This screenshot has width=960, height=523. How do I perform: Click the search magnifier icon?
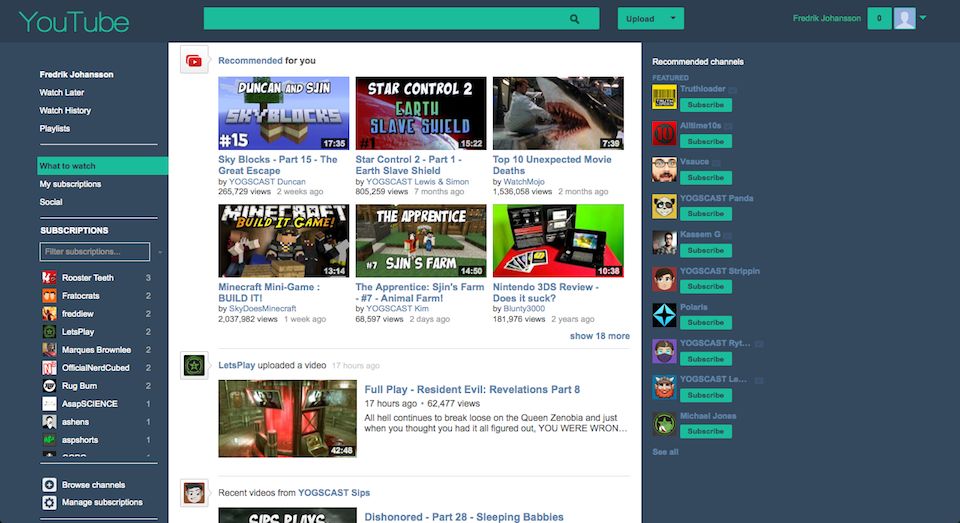point(574,19)
